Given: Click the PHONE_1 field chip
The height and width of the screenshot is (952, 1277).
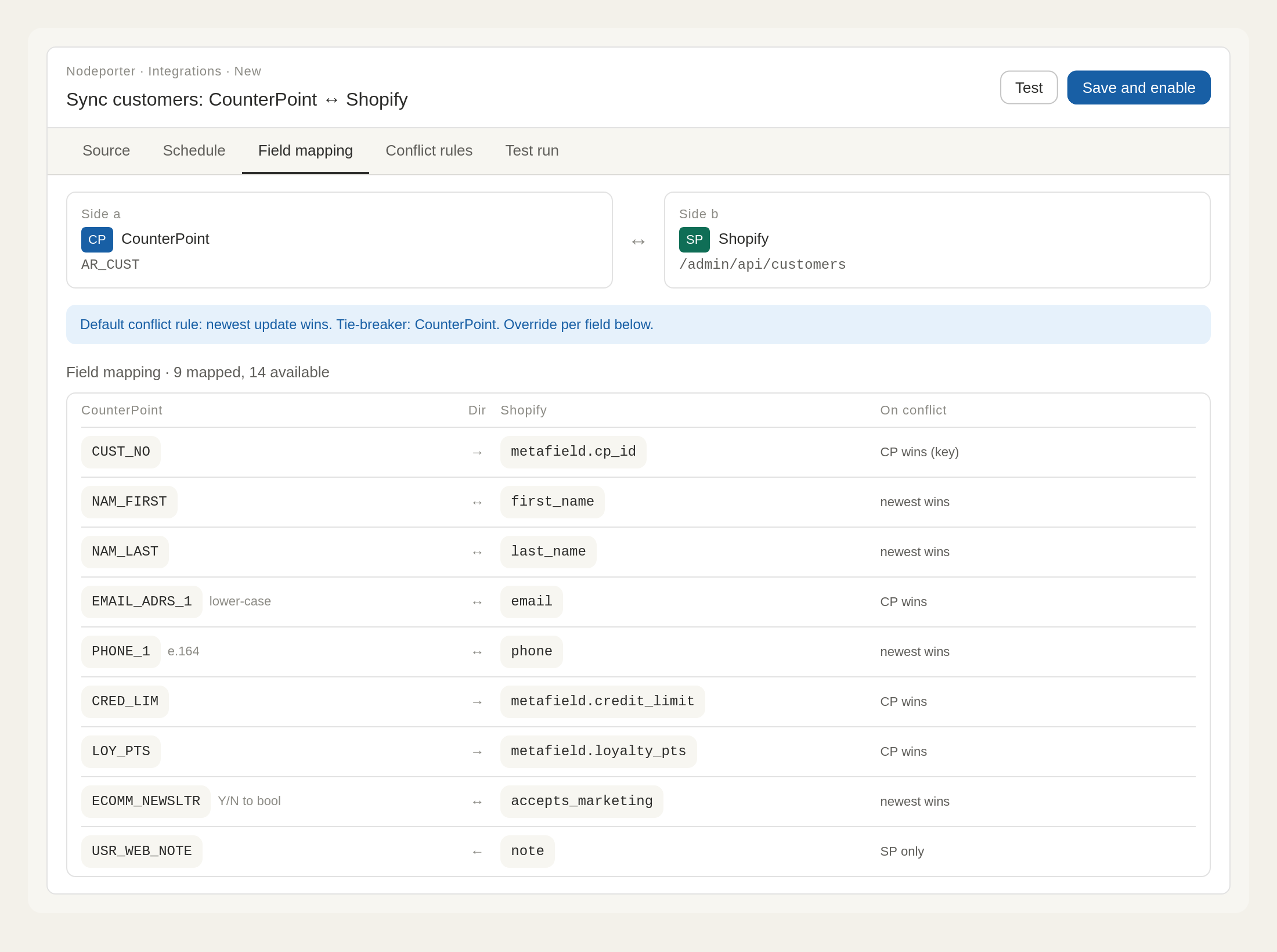Looking at the screenshot, I should point(121,651).
